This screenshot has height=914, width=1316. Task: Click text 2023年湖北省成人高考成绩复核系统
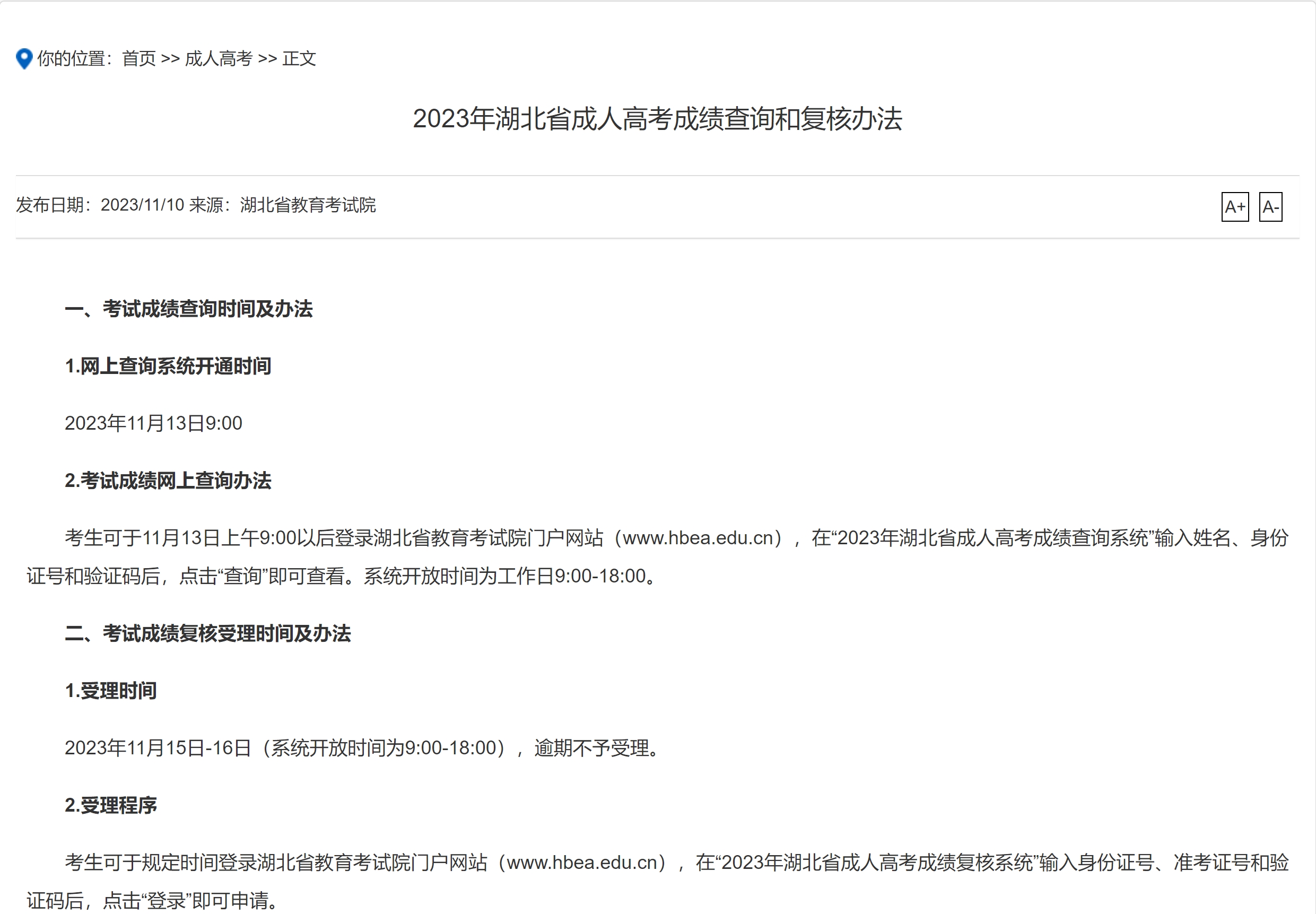(878, 863)
